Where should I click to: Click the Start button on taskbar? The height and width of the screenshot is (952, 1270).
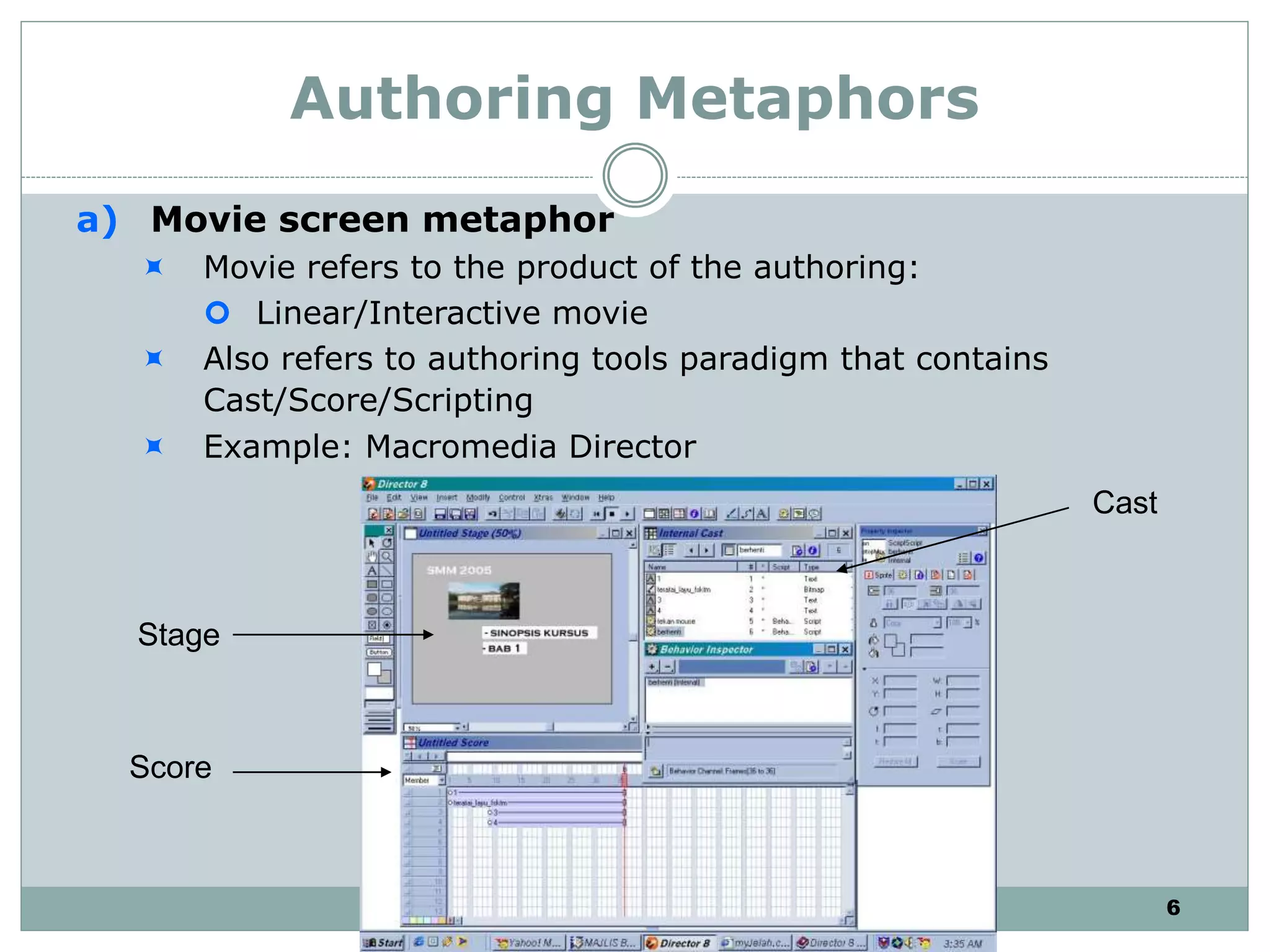coord(383,943)
